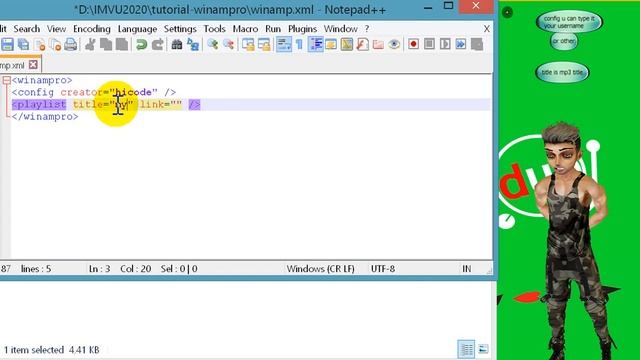Click the "config u can type it" bubble
640x360 pixels.
[x=569, y=22]
